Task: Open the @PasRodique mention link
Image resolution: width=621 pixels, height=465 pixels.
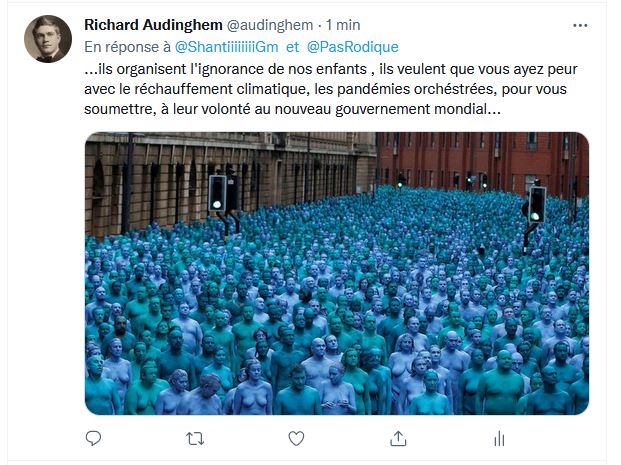Action: click(x=352, y=47)
